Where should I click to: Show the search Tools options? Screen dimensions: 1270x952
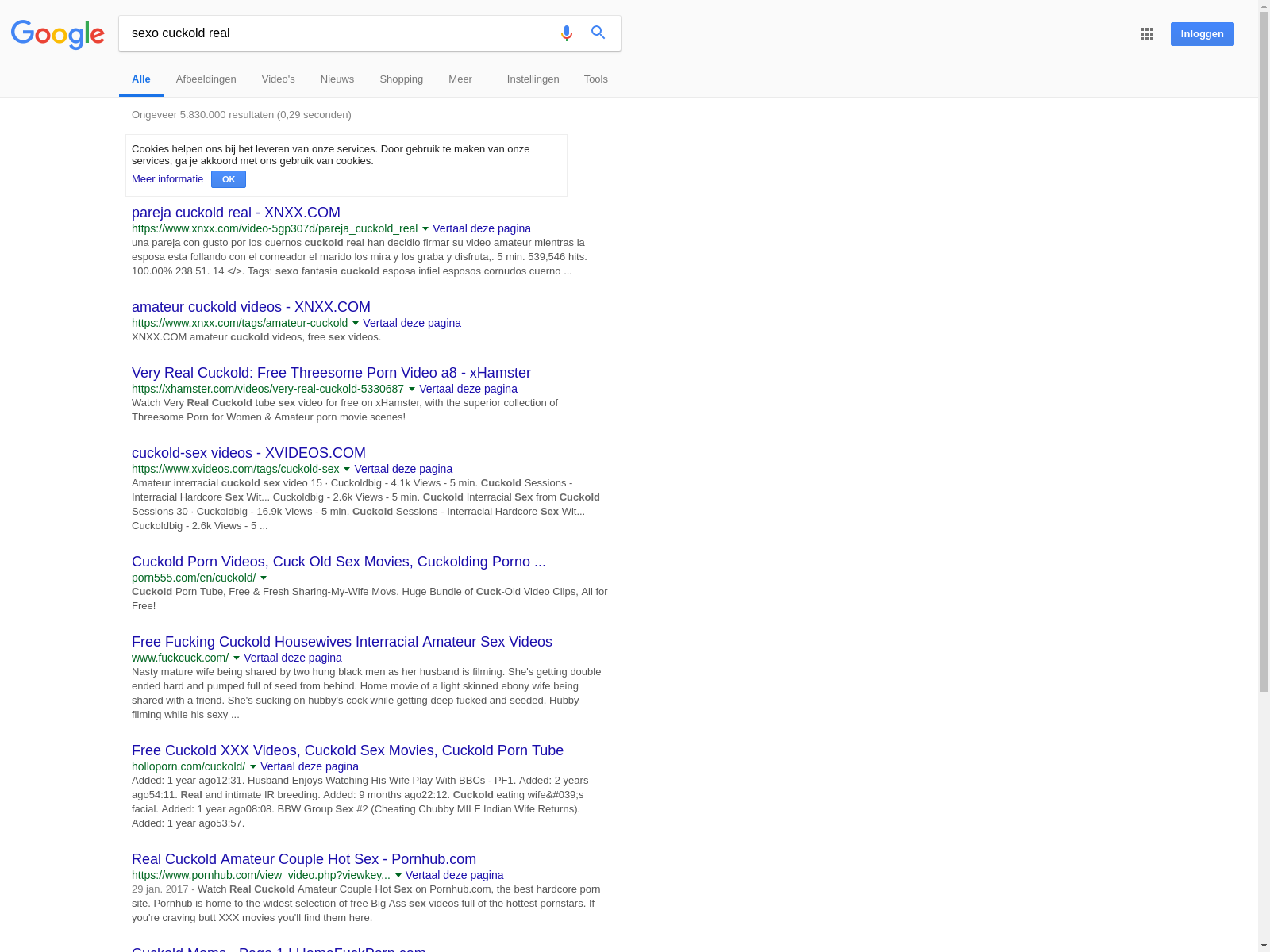point(596,79)
